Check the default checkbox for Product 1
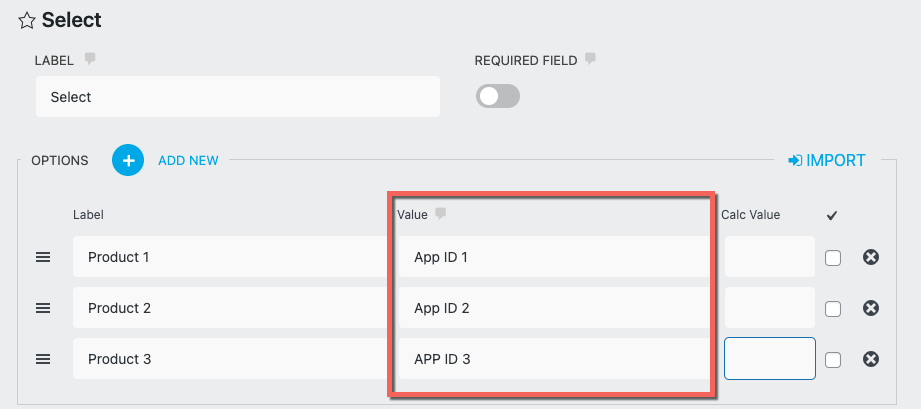This screenshot has width=921, height=409. (x=832, y=258)
